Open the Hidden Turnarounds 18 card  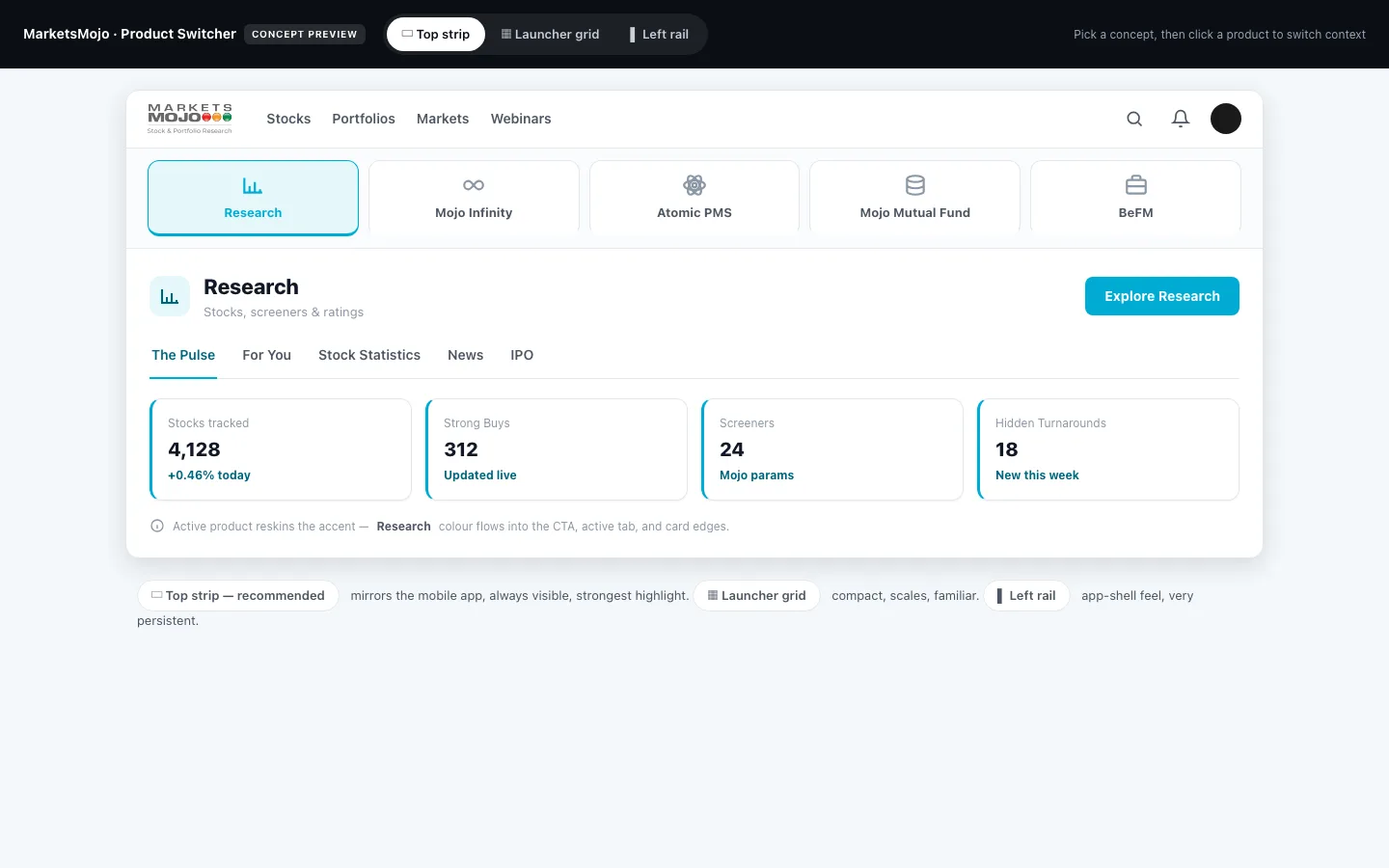[x=1108, y=449]
